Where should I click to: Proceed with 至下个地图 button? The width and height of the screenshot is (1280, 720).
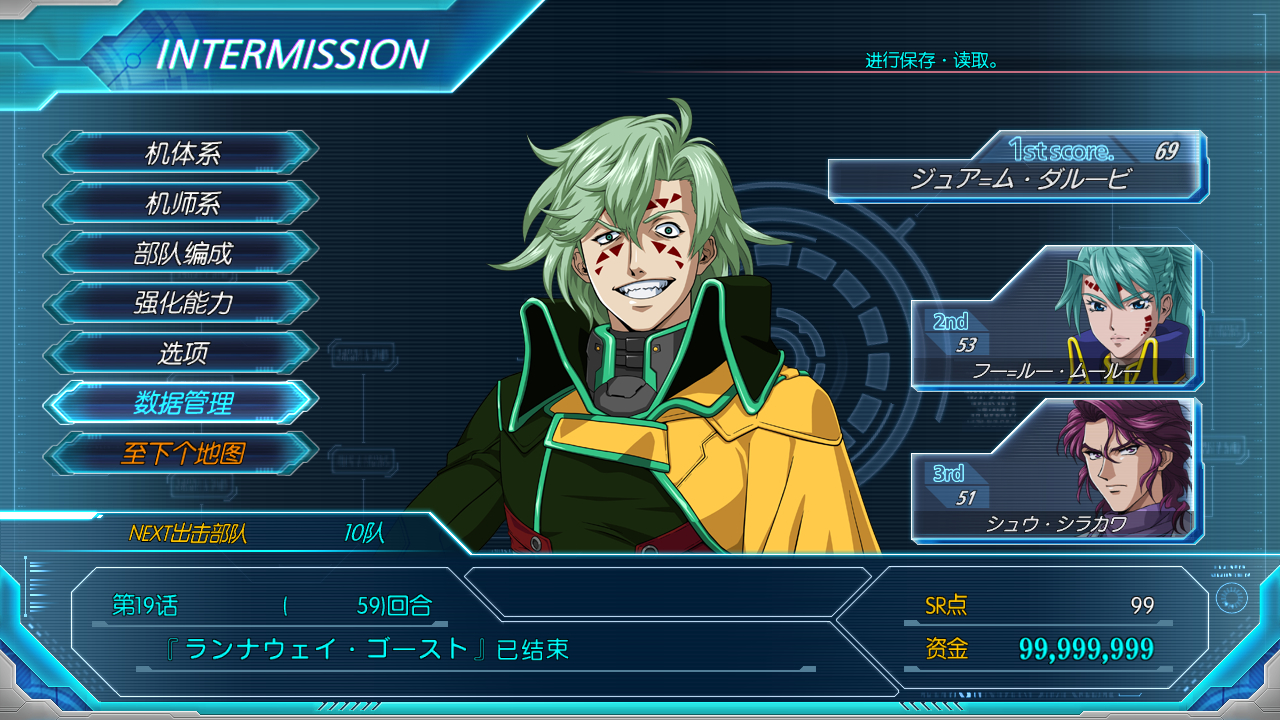[181, 453]
